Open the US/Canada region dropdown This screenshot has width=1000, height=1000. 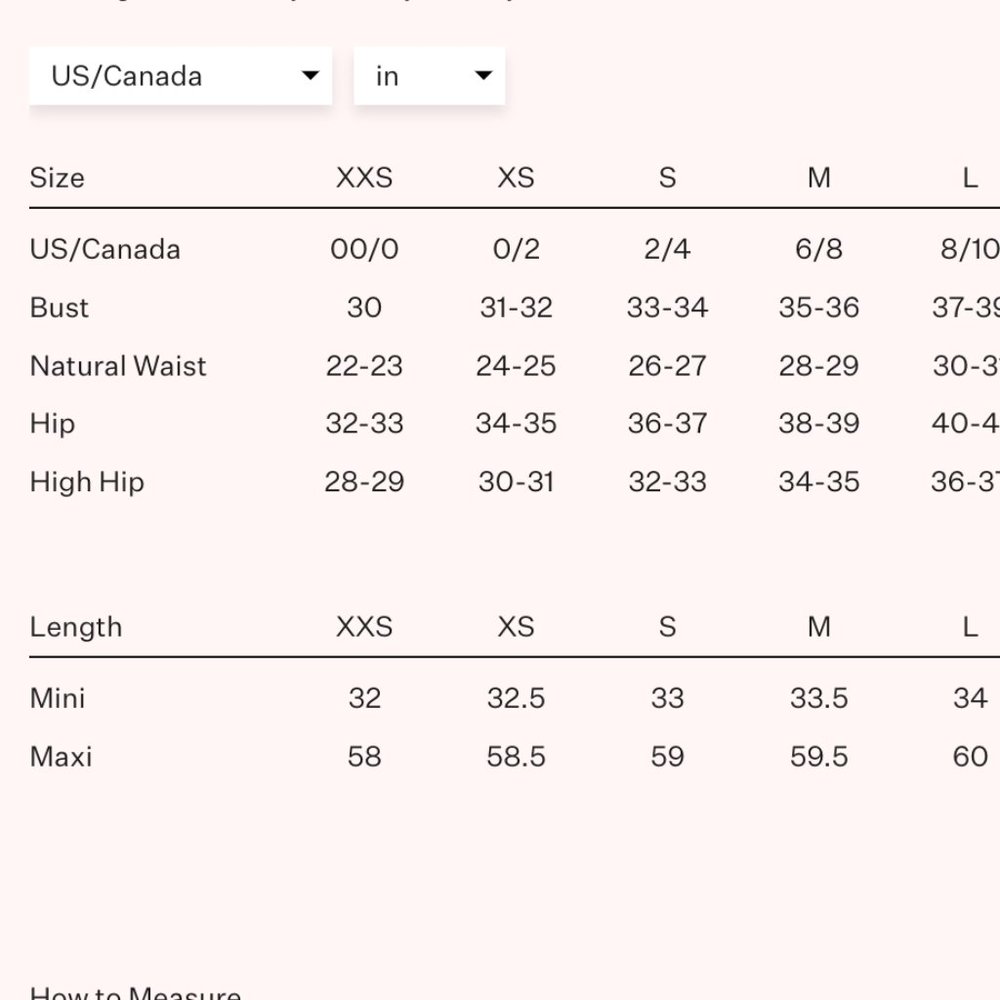tap(180, 76)
